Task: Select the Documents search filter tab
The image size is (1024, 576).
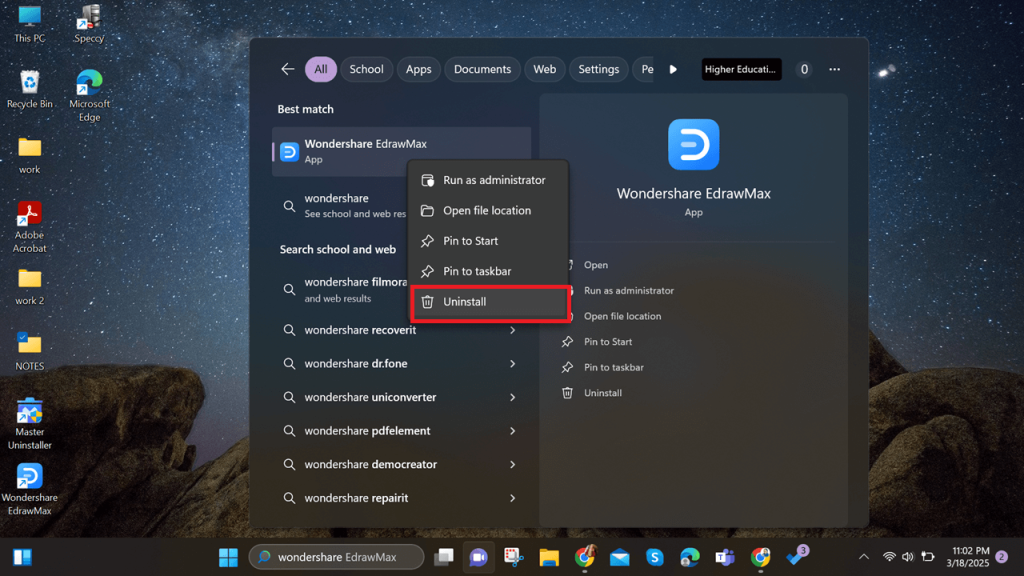Action: pyautogui.click(x=483, y=69)
